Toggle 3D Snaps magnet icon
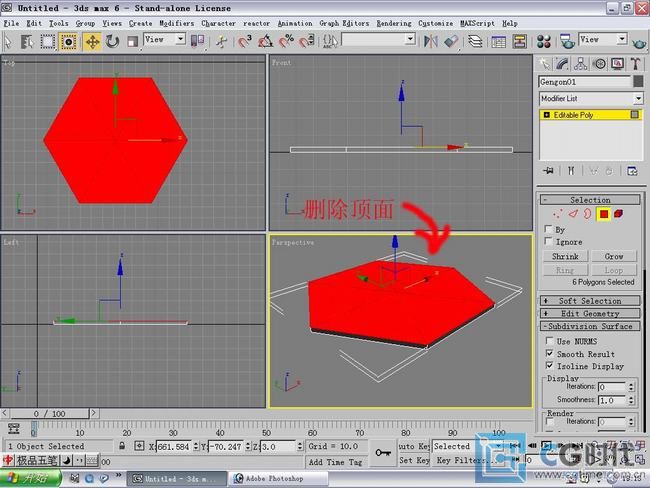The image size is (650, 488). point(245,41)
